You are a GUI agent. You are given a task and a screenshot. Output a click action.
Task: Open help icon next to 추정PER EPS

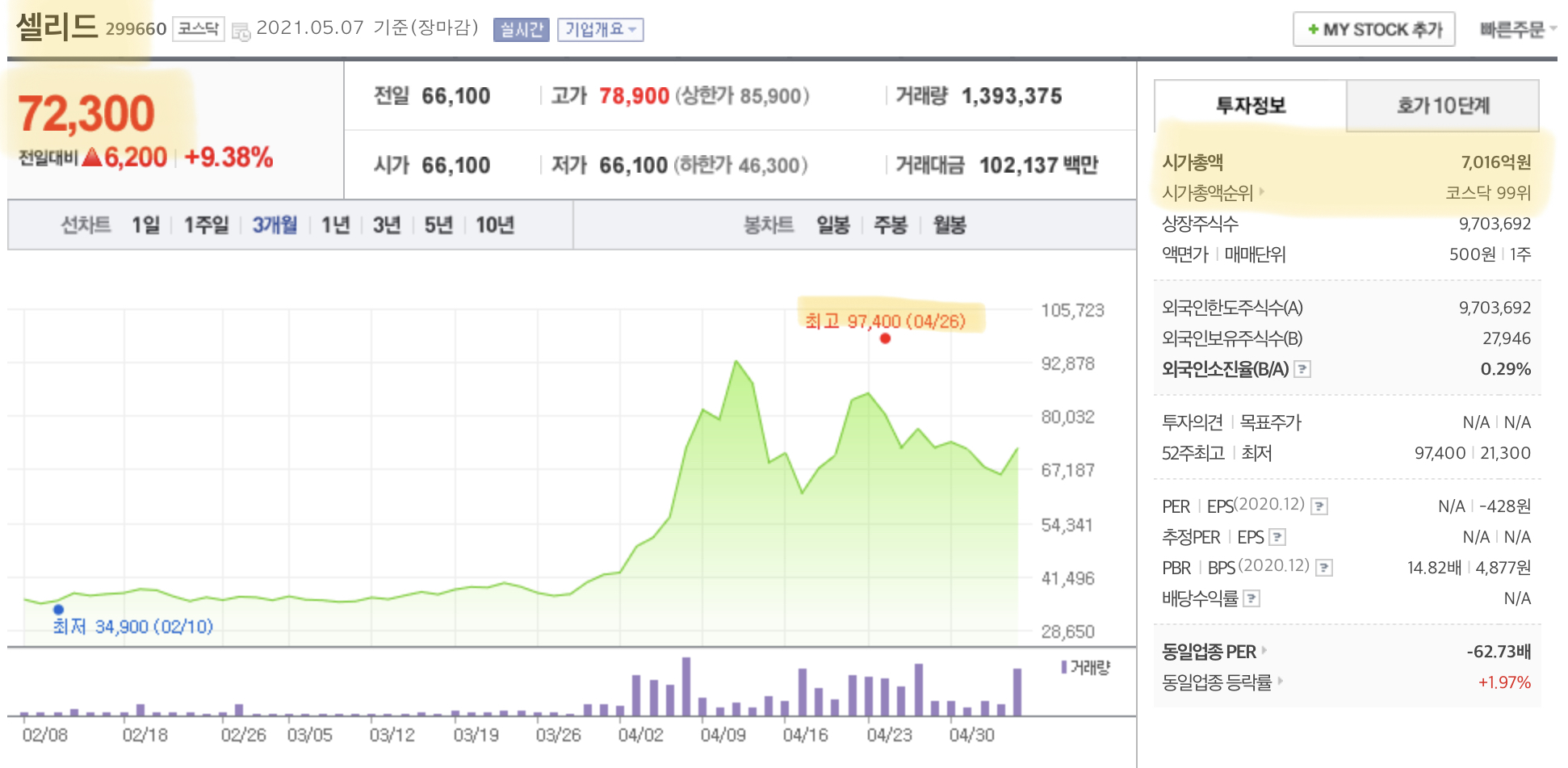point(1277,537)
